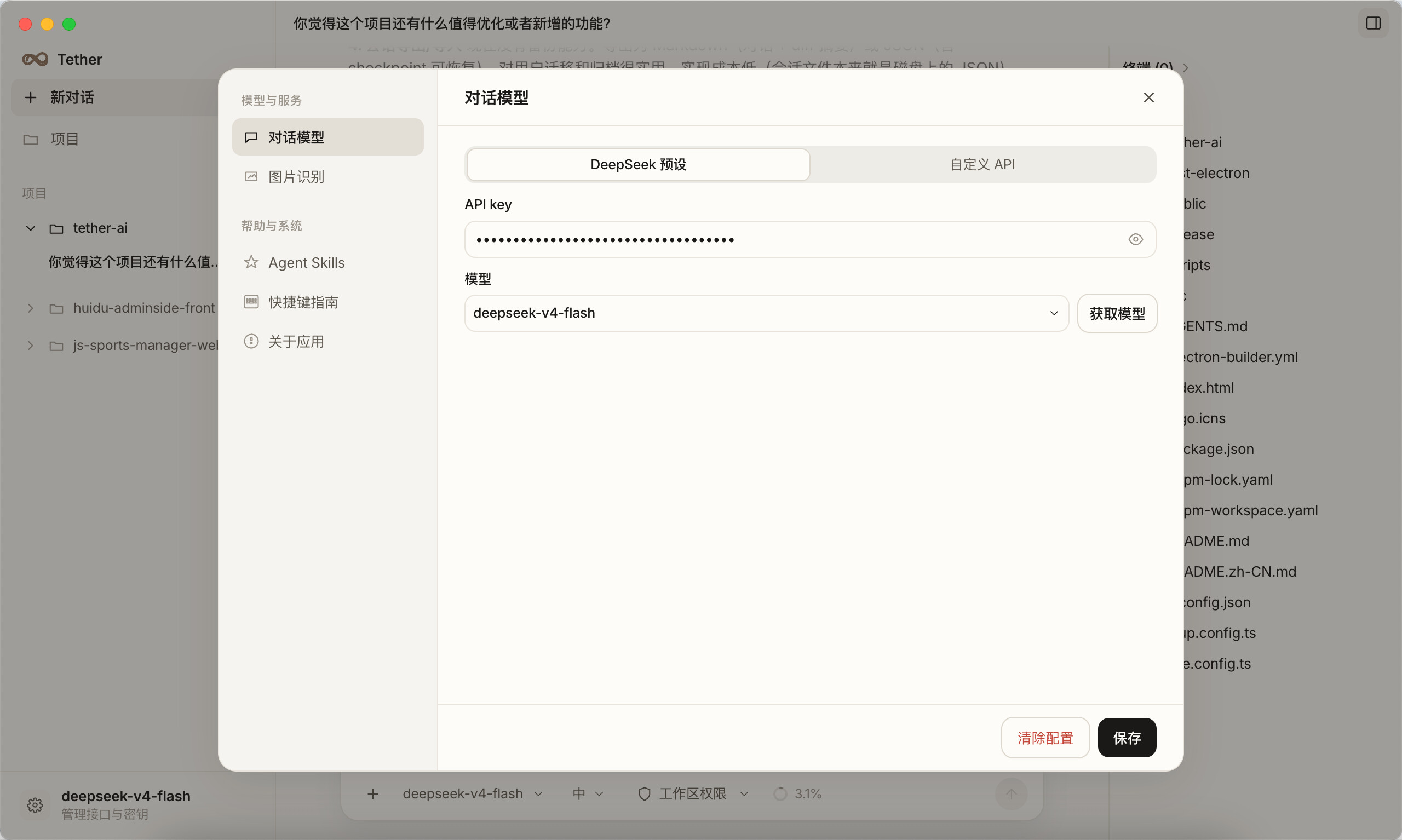Expand the huidu-adminside-front project
The width and height of the screenshot is (1402, 840).
[x=31, y=308]
